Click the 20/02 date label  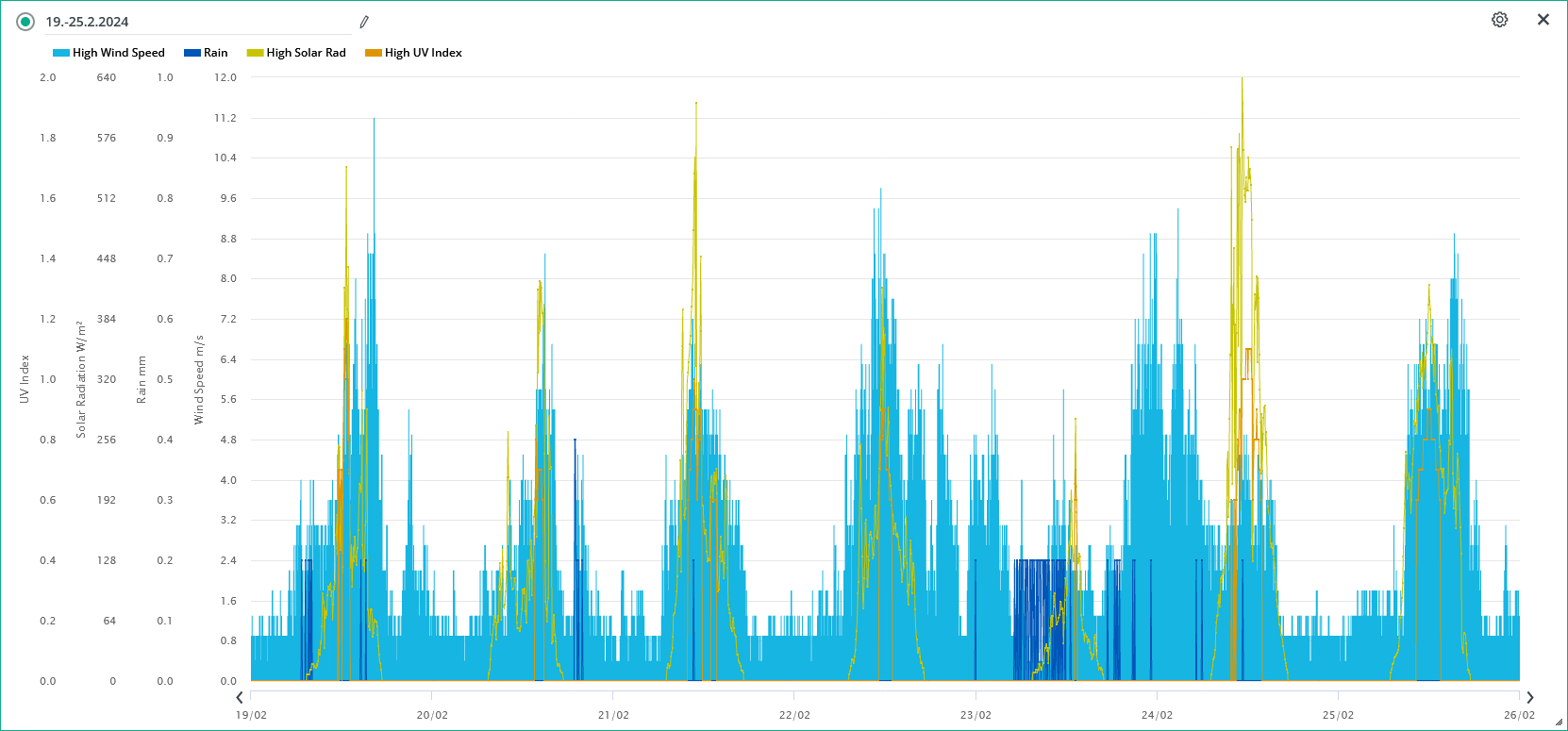click(x=432, y=715)
